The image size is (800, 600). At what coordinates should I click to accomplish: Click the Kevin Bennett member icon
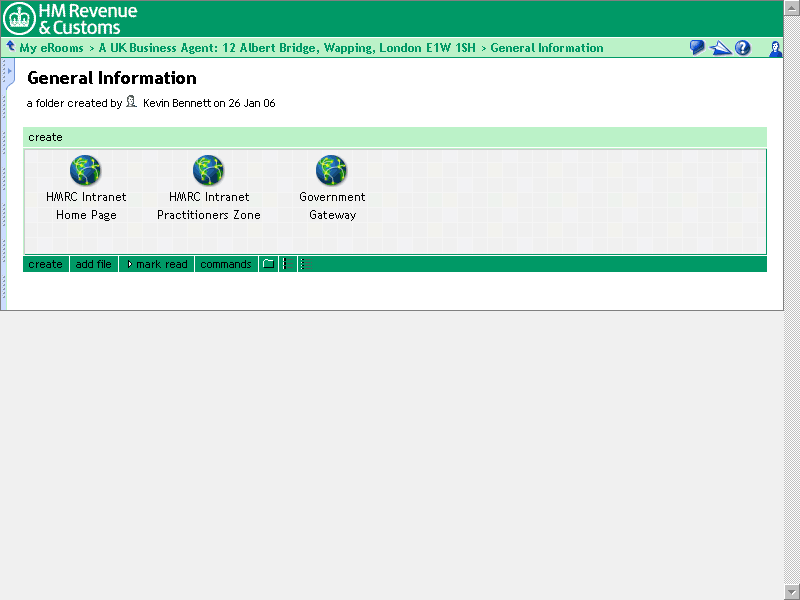click(131, 102)
